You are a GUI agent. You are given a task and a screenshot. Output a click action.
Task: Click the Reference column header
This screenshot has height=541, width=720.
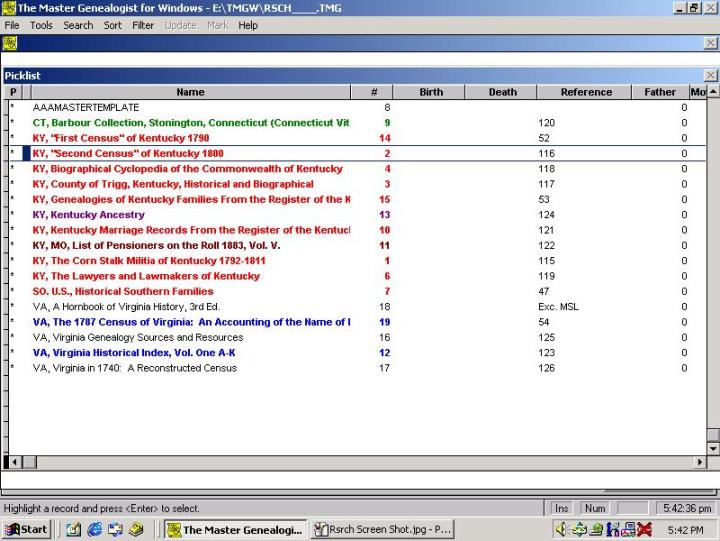point(585,92)
